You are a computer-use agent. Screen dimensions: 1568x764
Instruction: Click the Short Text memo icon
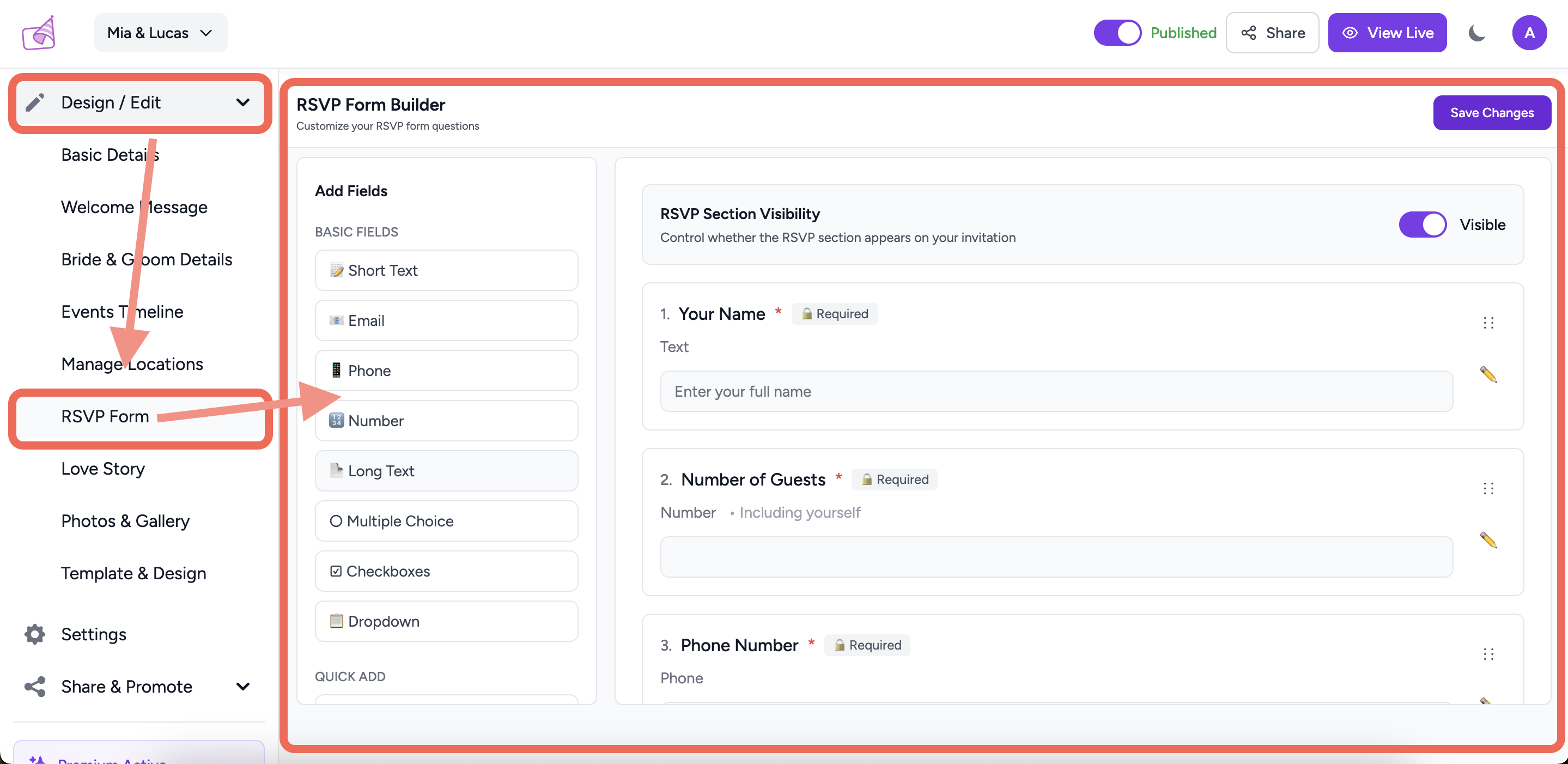(x=337, y=270)
